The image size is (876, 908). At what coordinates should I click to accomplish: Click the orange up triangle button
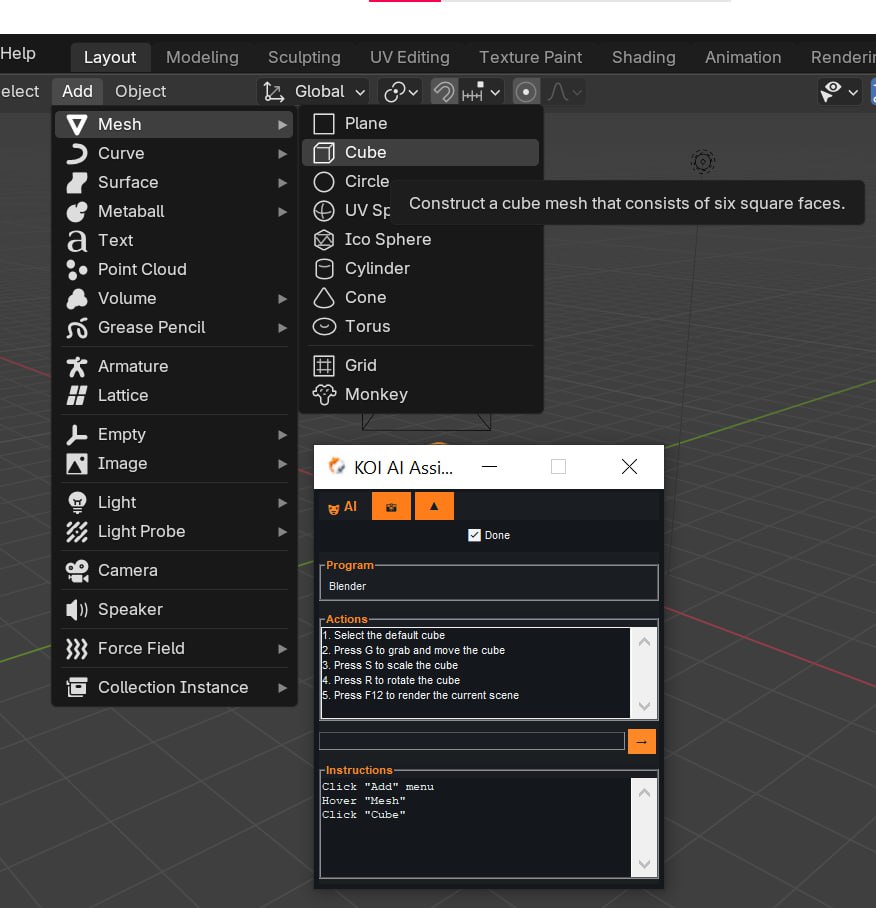[434, 507]
